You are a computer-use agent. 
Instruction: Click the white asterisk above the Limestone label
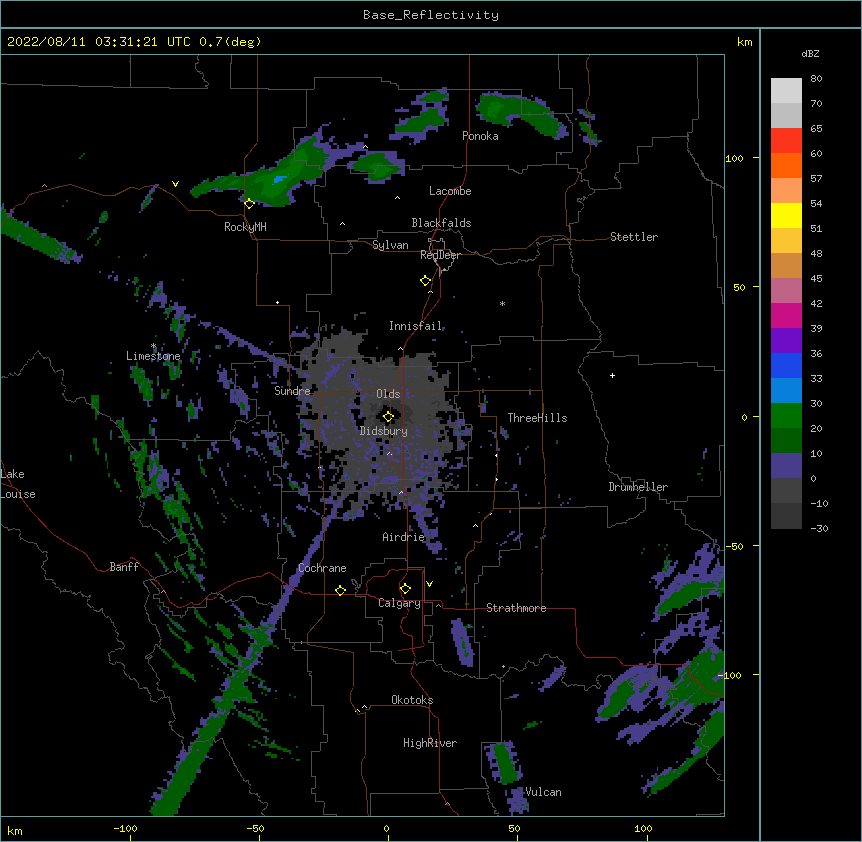[153, 346]
